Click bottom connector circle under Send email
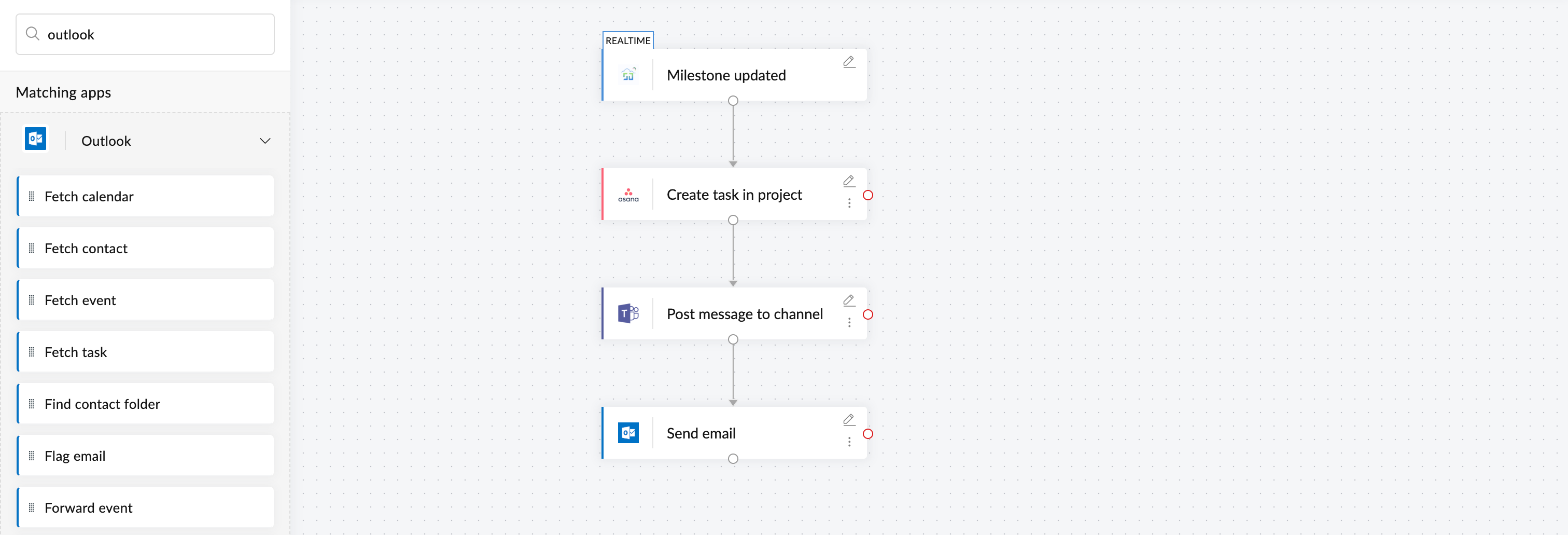The height and width of the screenshot is (535, 1568). (733, 459)
